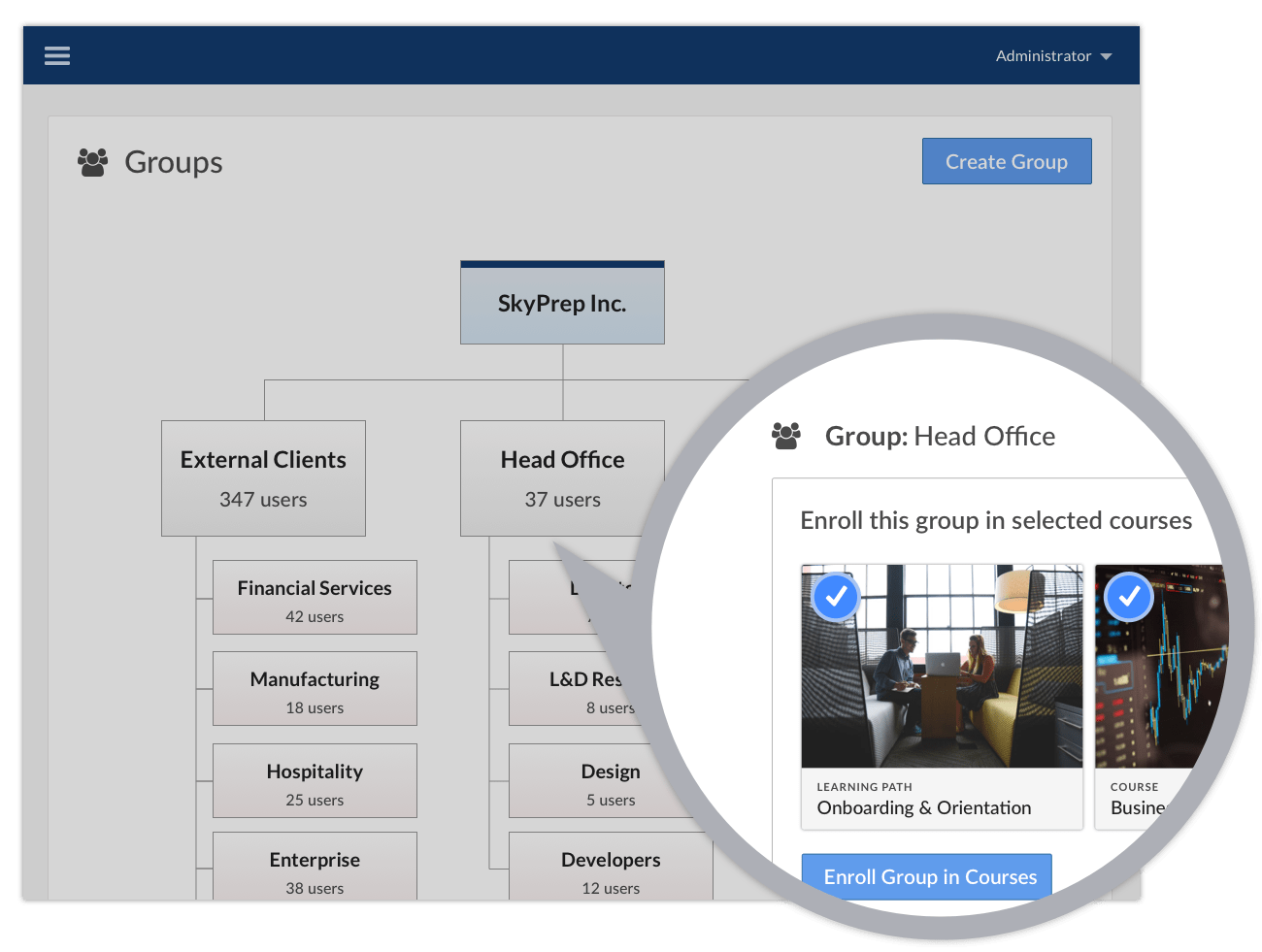Click the group icon beside Head Office title
Image resolution: width=1262 pixels, height=952 pixels.
pos(786,436)
